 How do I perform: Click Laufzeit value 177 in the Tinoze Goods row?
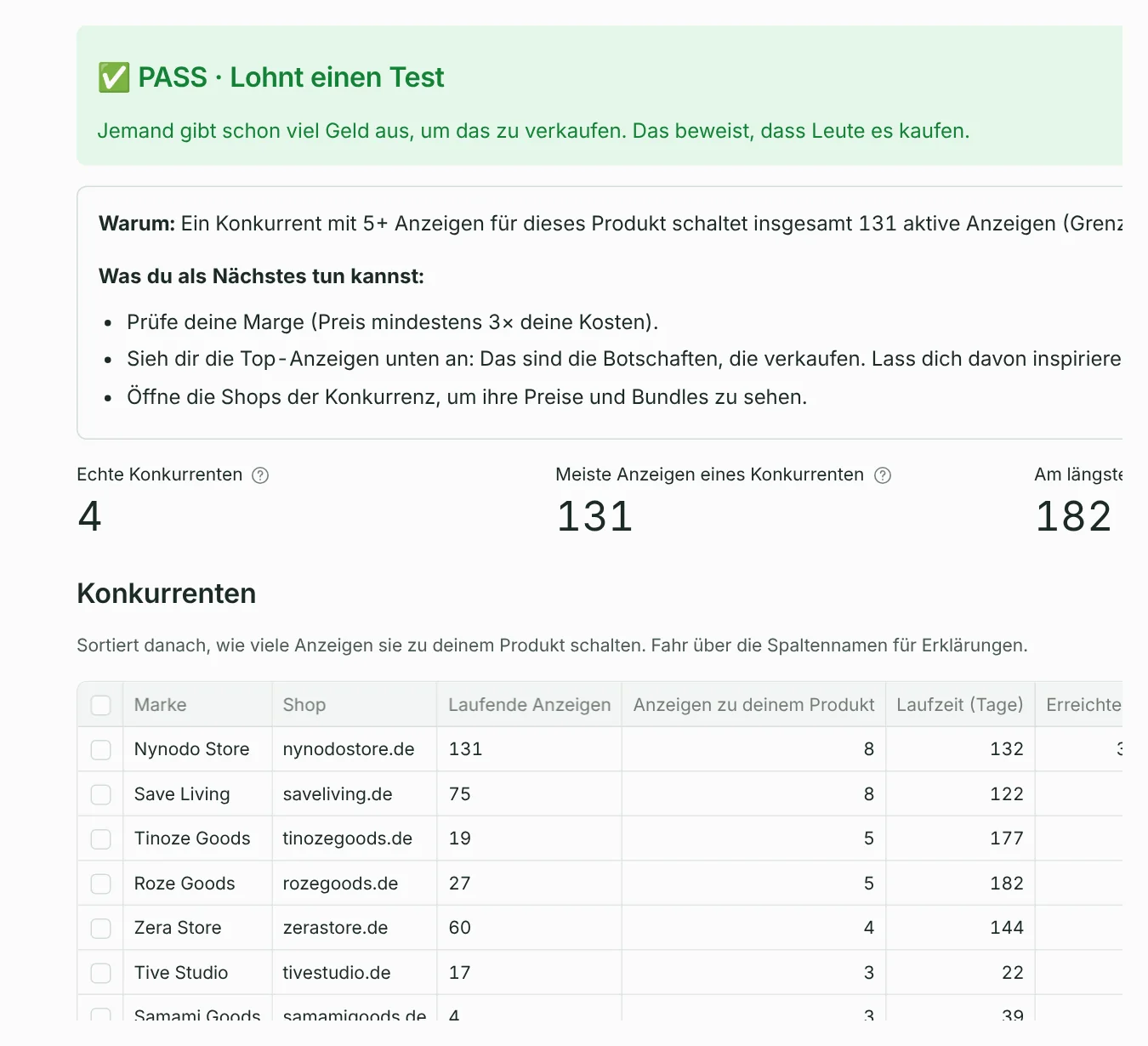1007,839
